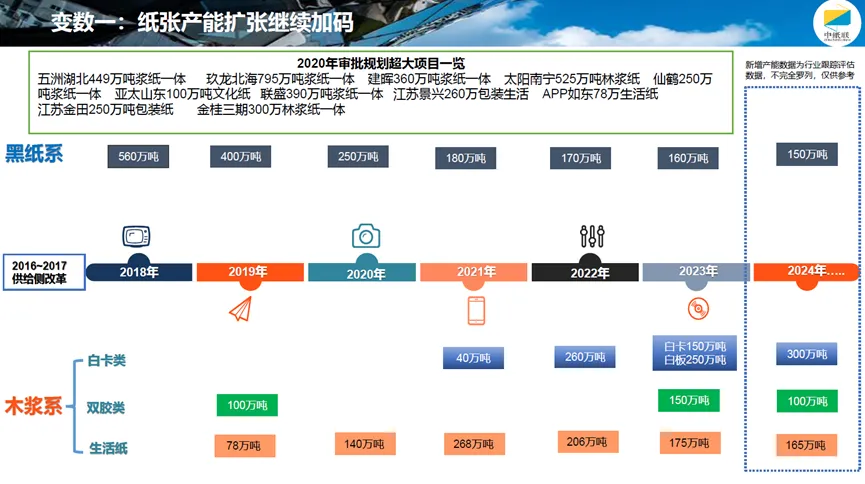
Task: Click the text 玖龙北海795万吨浆纸一体
Action: (280, 79)
